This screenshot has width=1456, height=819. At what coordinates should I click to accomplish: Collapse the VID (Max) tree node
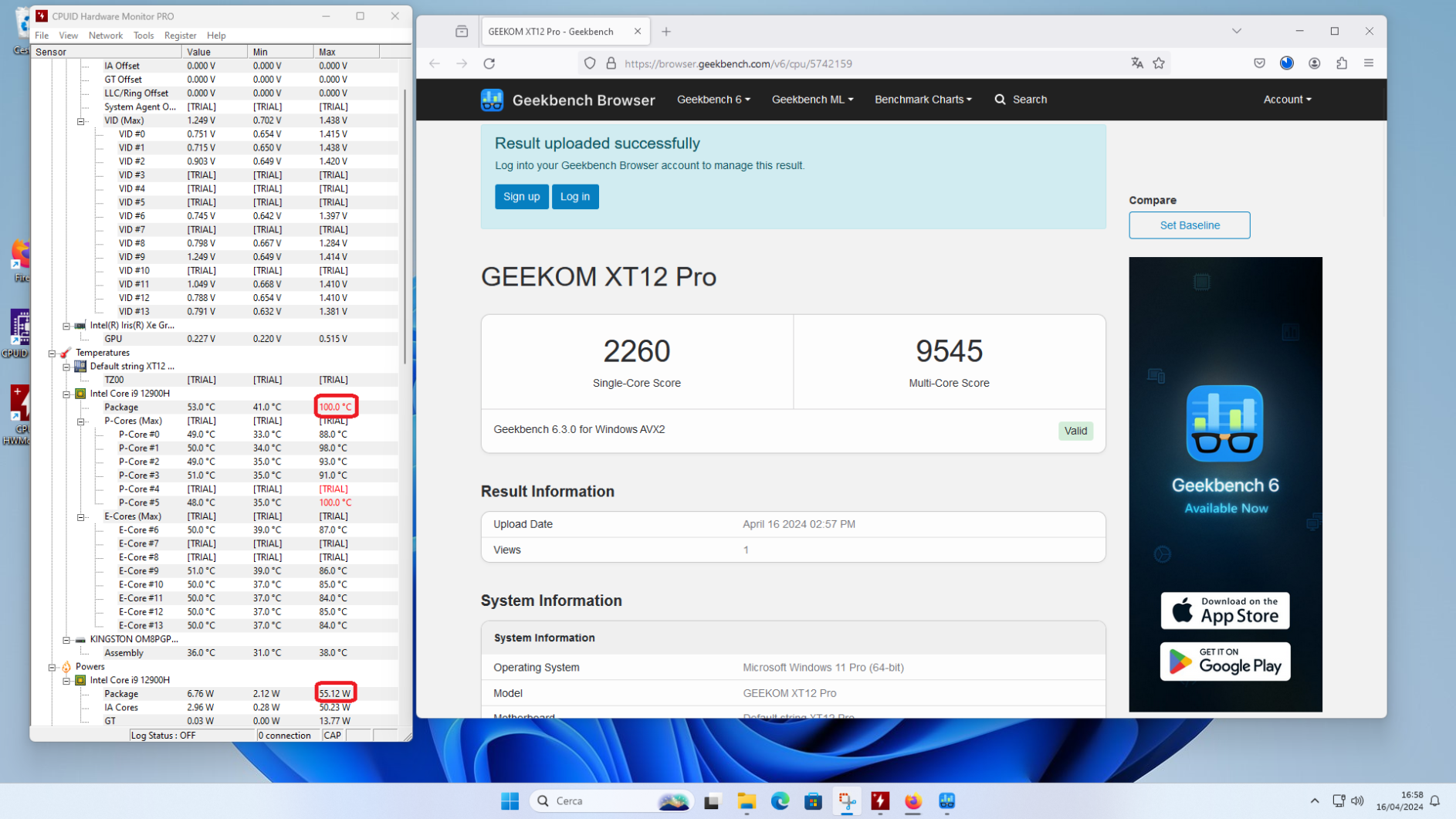coord(80,121)
